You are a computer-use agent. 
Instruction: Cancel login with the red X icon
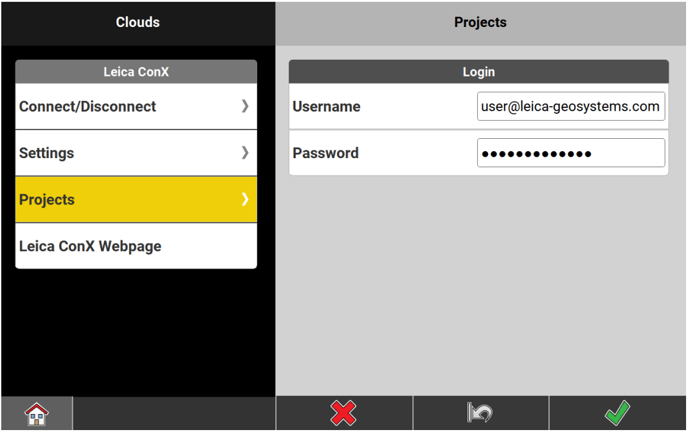point(344,413)
